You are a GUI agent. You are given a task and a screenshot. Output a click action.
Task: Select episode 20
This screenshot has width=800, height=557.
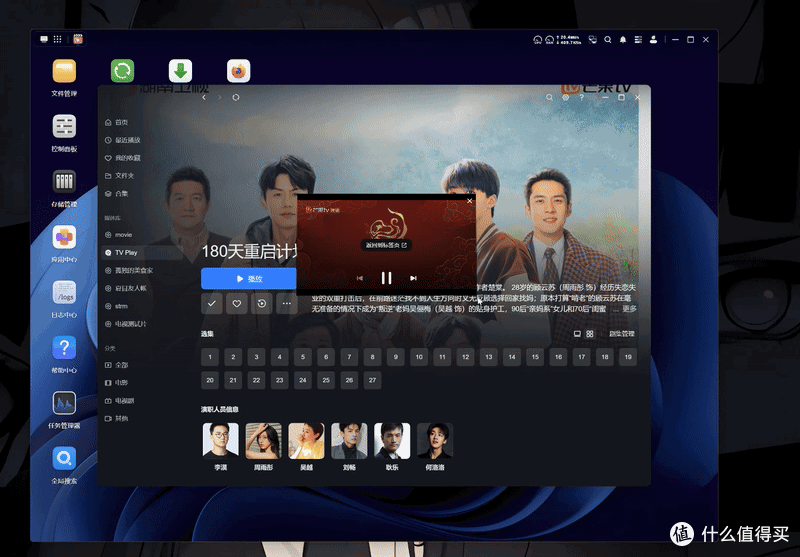tap(210, 380)
